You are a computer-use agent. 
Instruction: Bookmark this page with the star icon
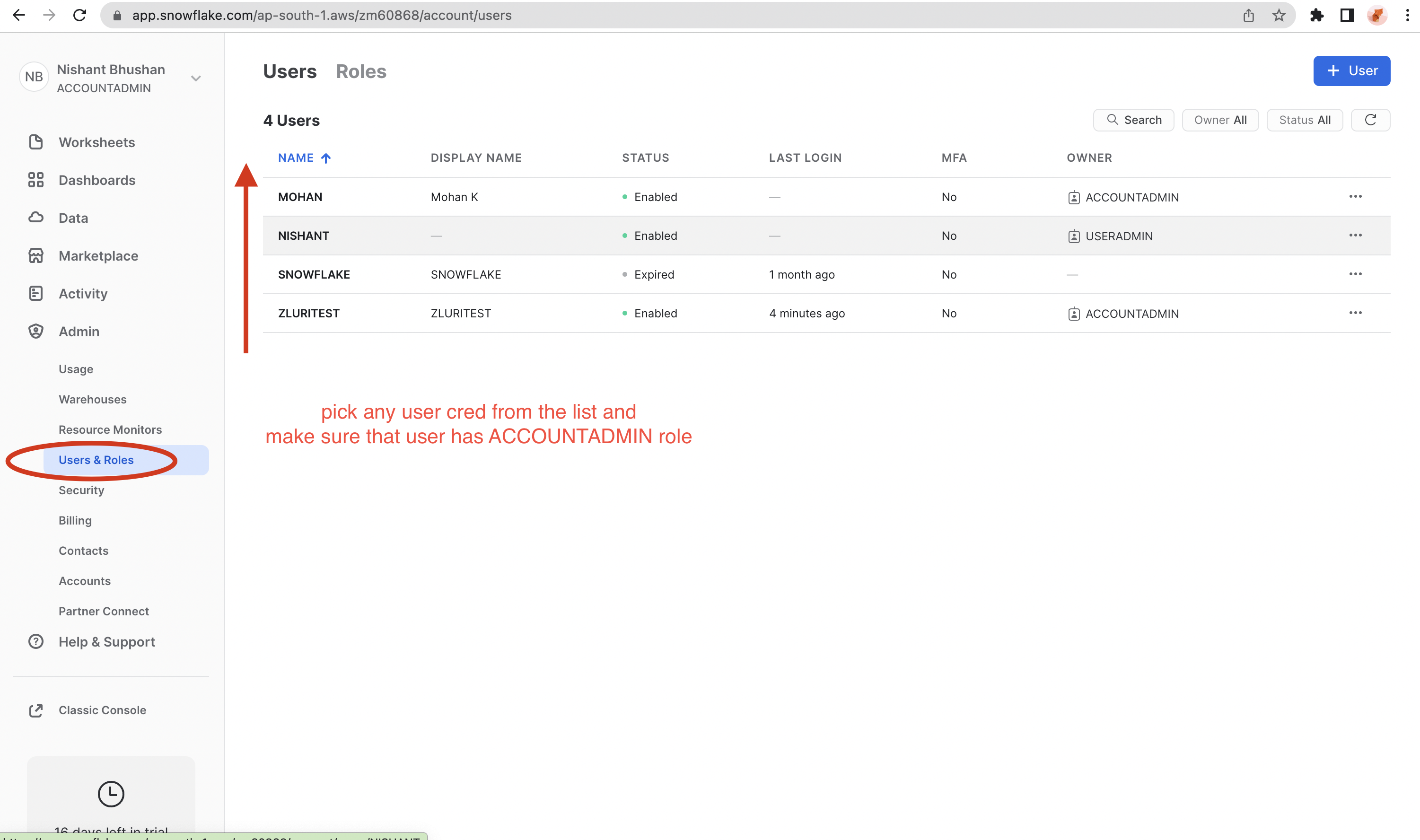click(1279, 15)
